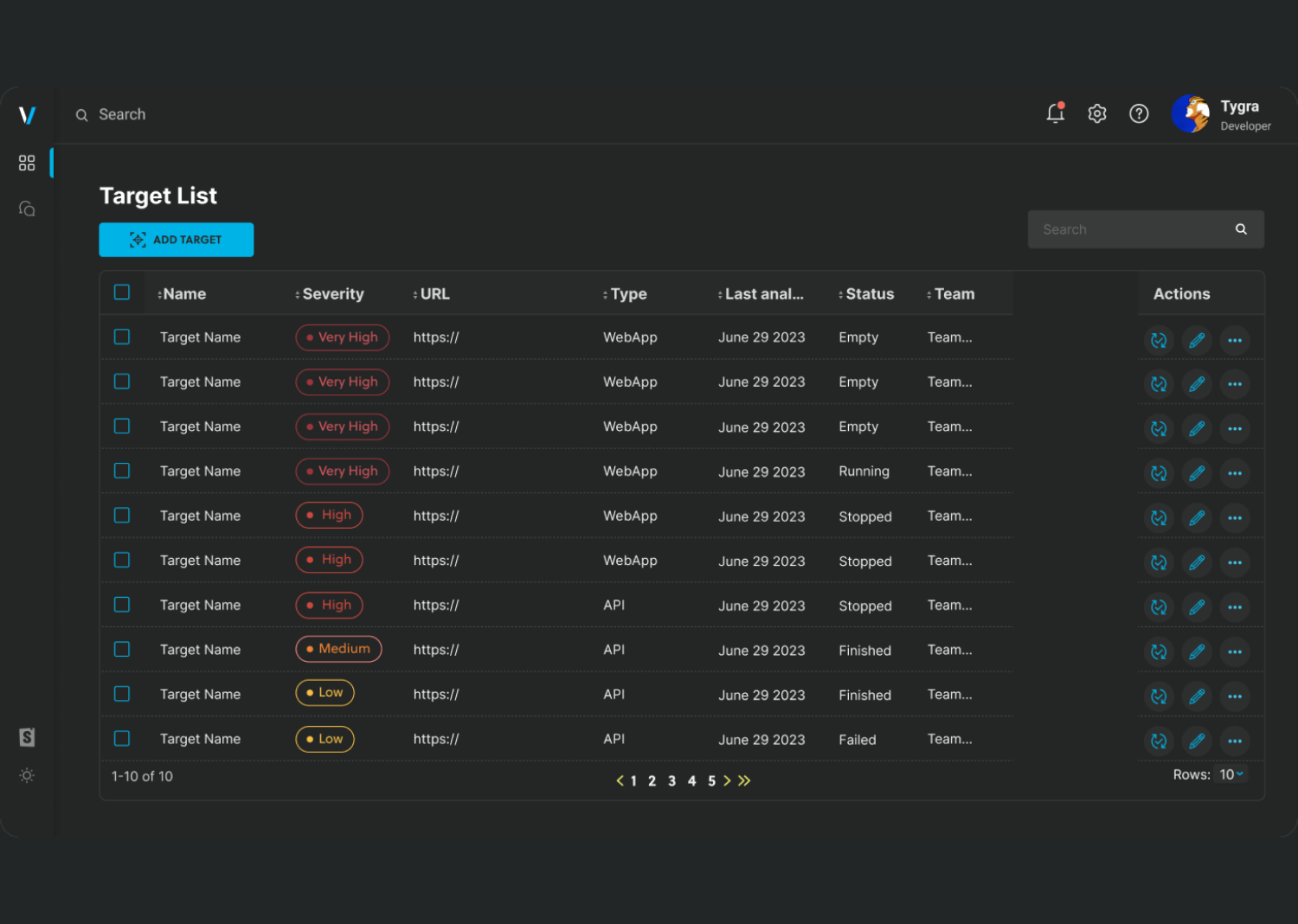
Task: Check the Running status row checkbox
Action: tap(122, 471)
